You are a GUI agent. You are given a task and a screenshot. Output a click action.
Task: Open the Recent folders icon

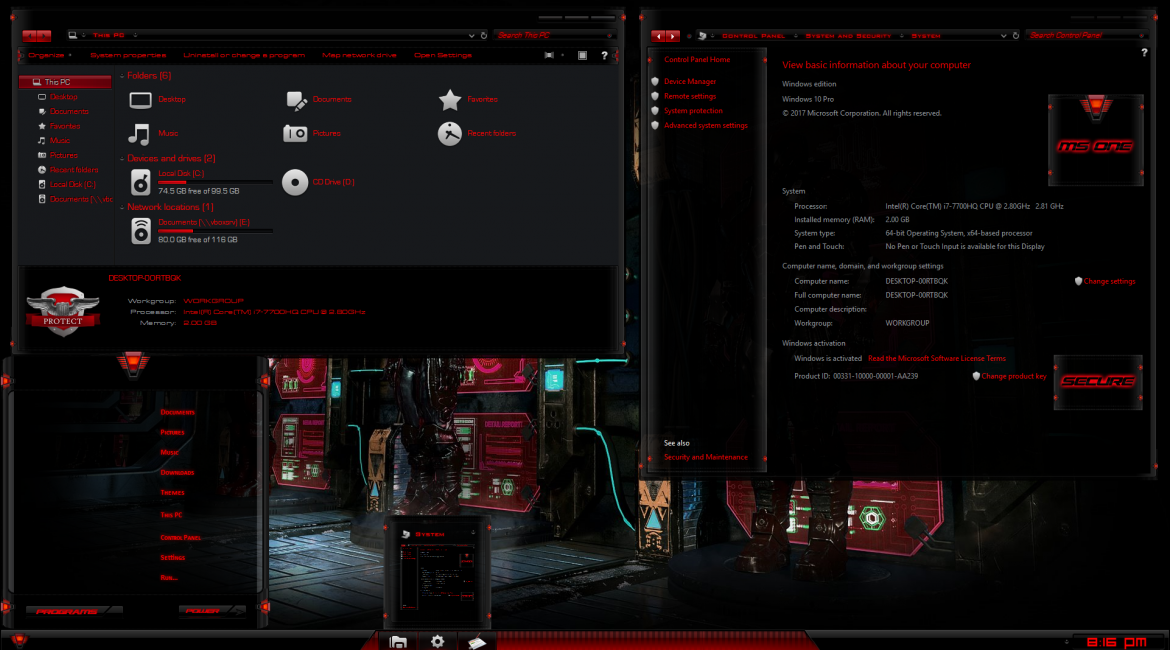[x=450, y=134]
